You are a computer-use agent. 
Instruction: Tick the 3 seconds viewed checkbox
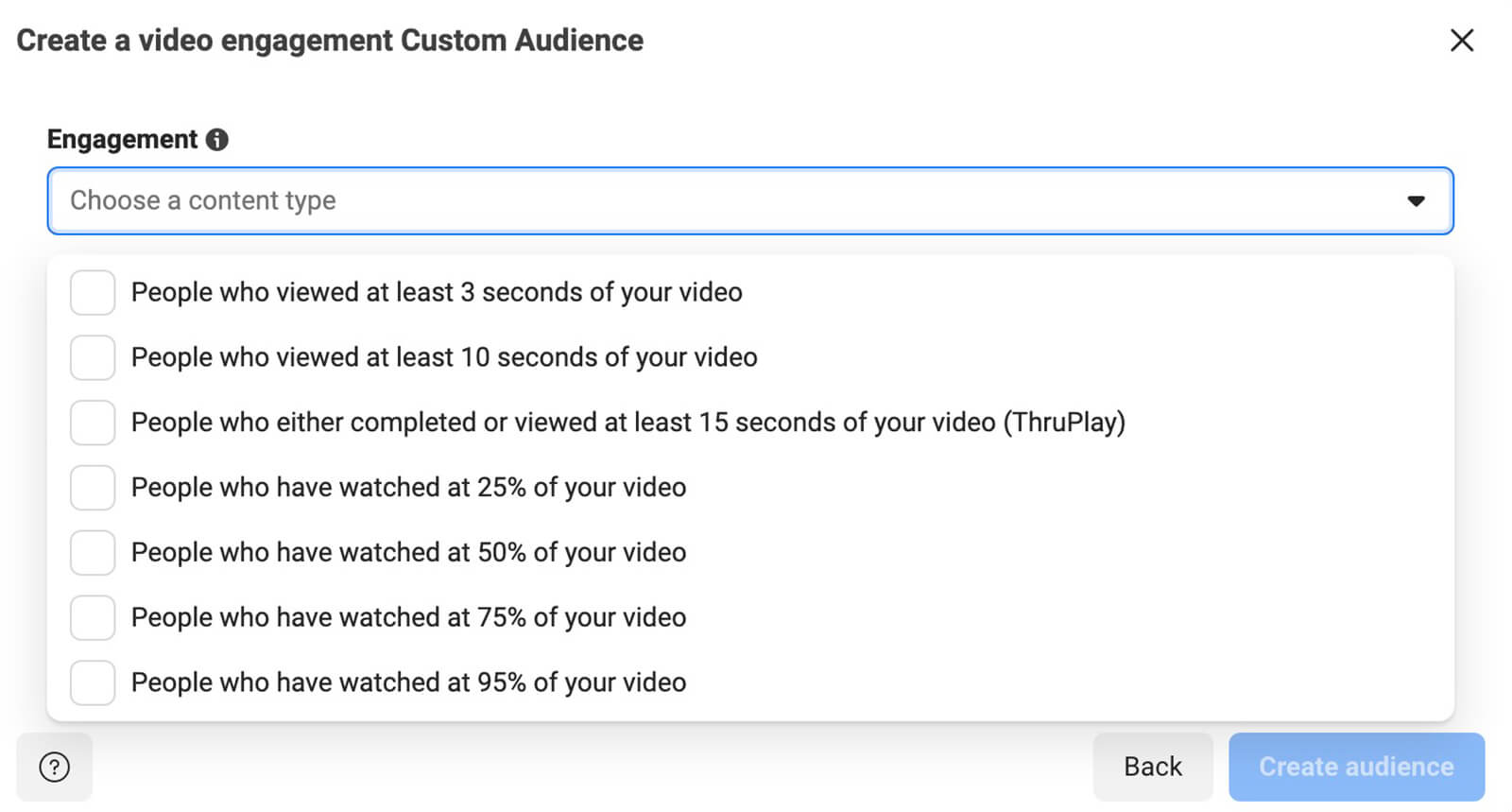click(93, 293)
